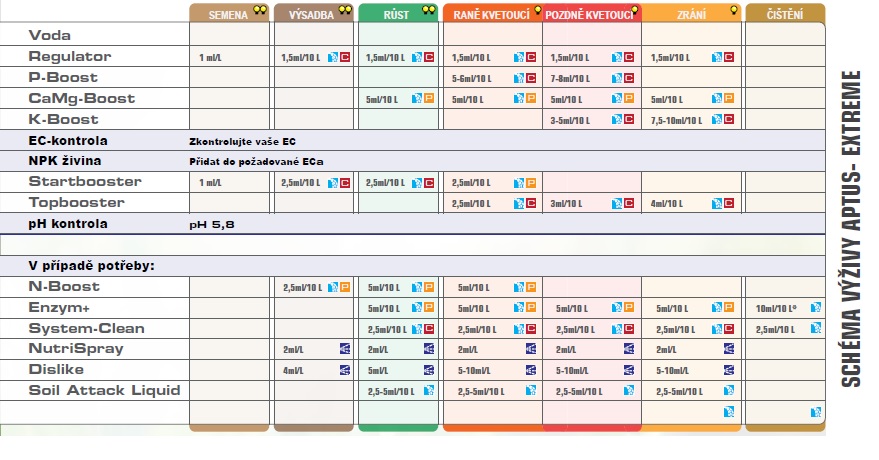This screenshot has width=879, height=460.
Task: Click the Soil Attack Liquid row label
Action: point(104,391)
